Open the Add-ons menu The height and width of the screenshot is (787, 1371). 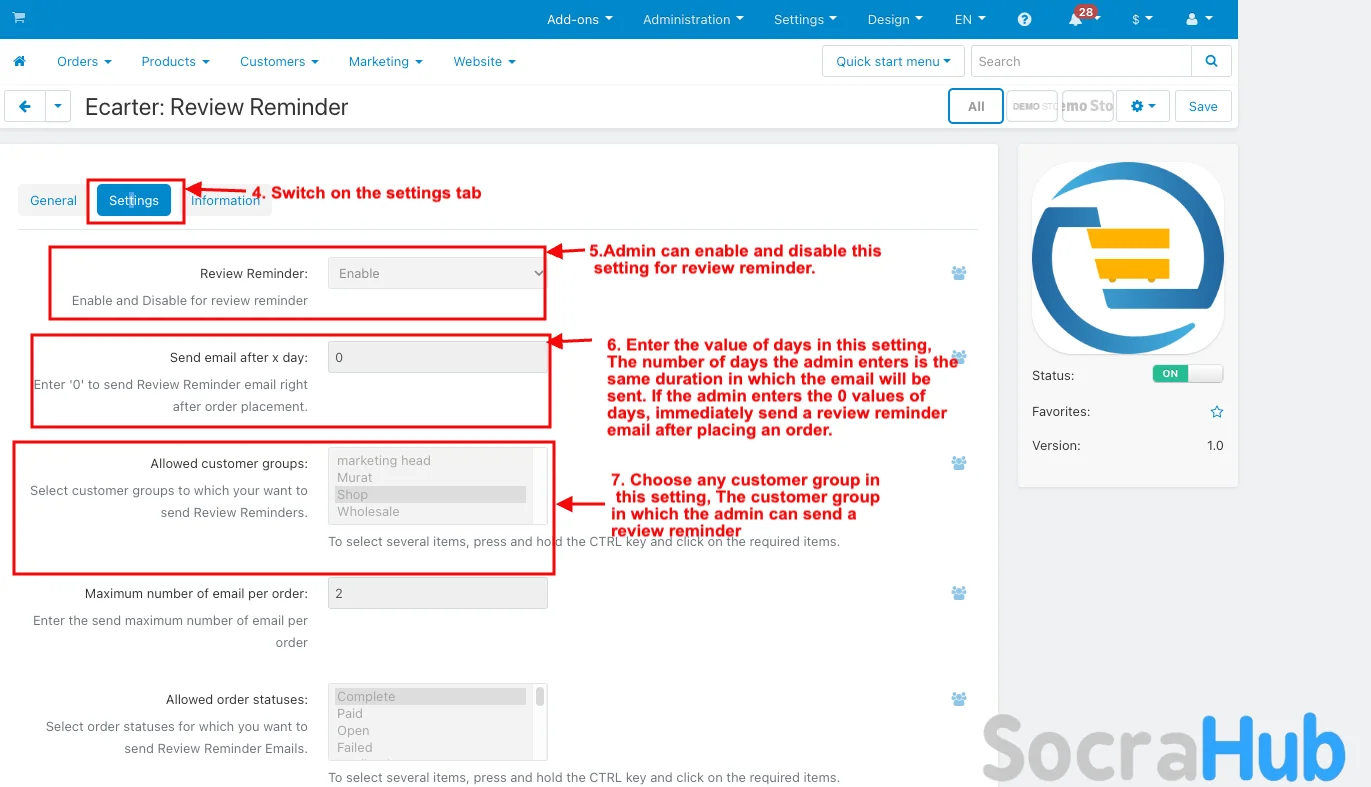tap(580, 19)
